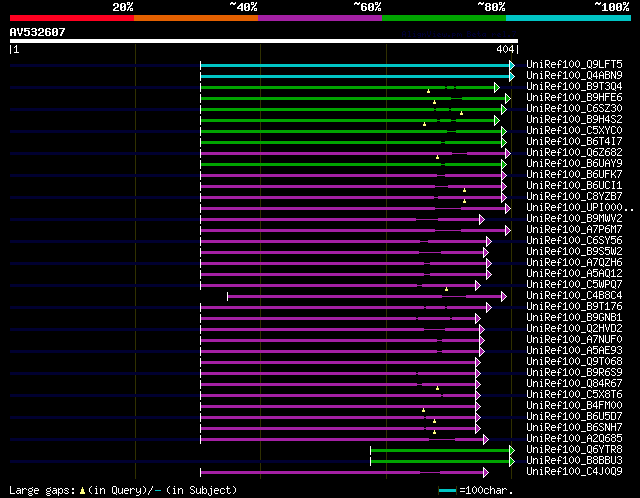Select UniRef100_B6T4I7 hit name

click(574, 142)
